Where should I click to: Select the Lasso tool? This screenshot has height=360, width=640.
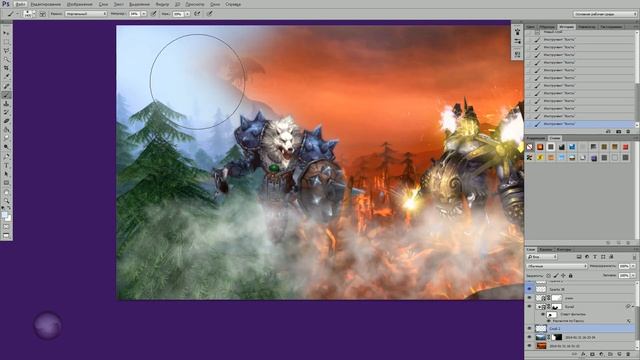point(6,50)
